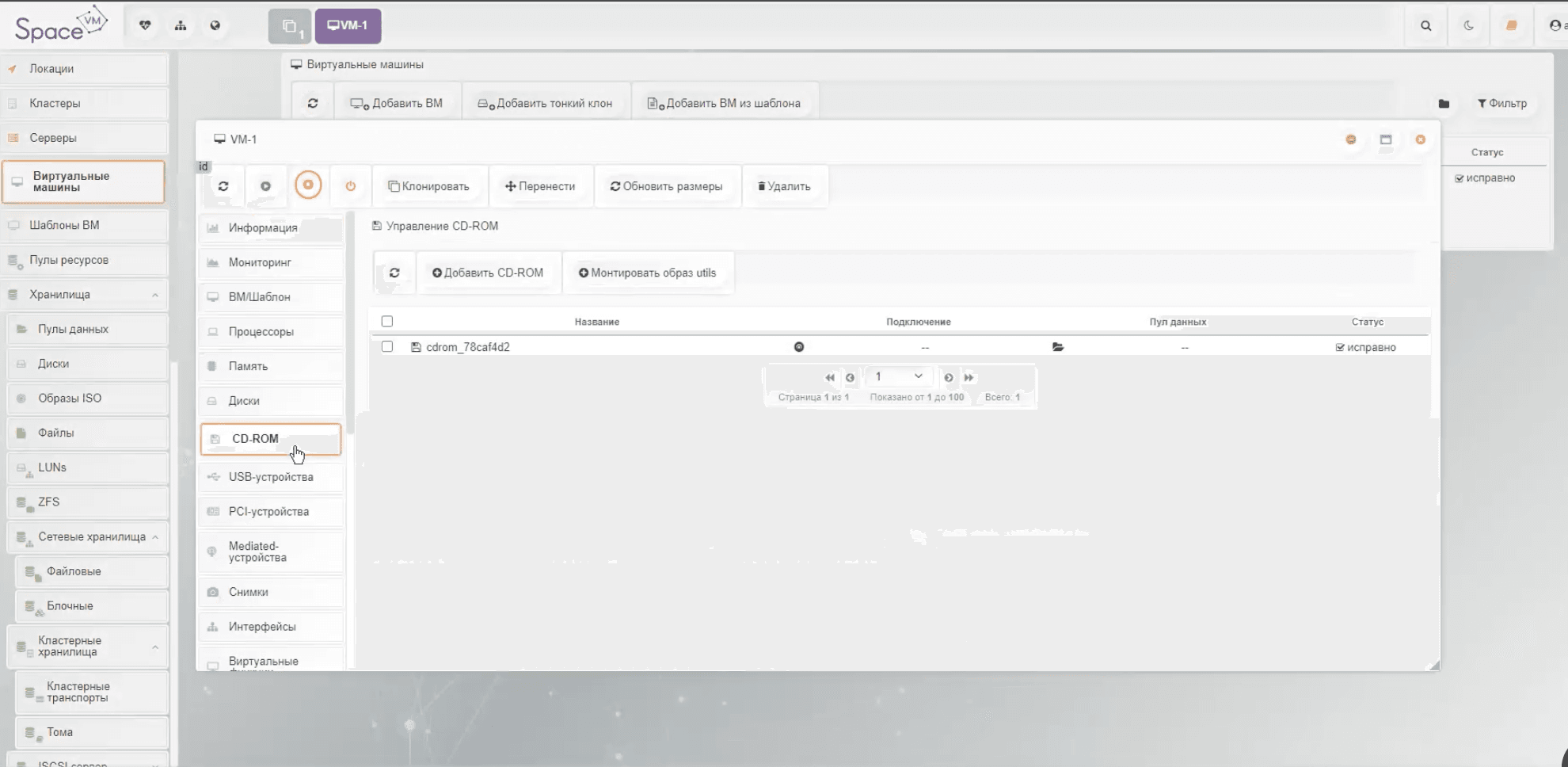
Task: Toggle dark mode moon icon
Action: click(x=1468, y=25)
